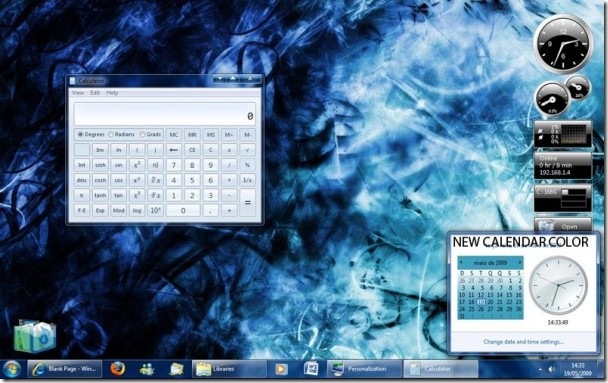Click Change date and time settings link
The image size is (608, 383).
click(x=523, y=342)
